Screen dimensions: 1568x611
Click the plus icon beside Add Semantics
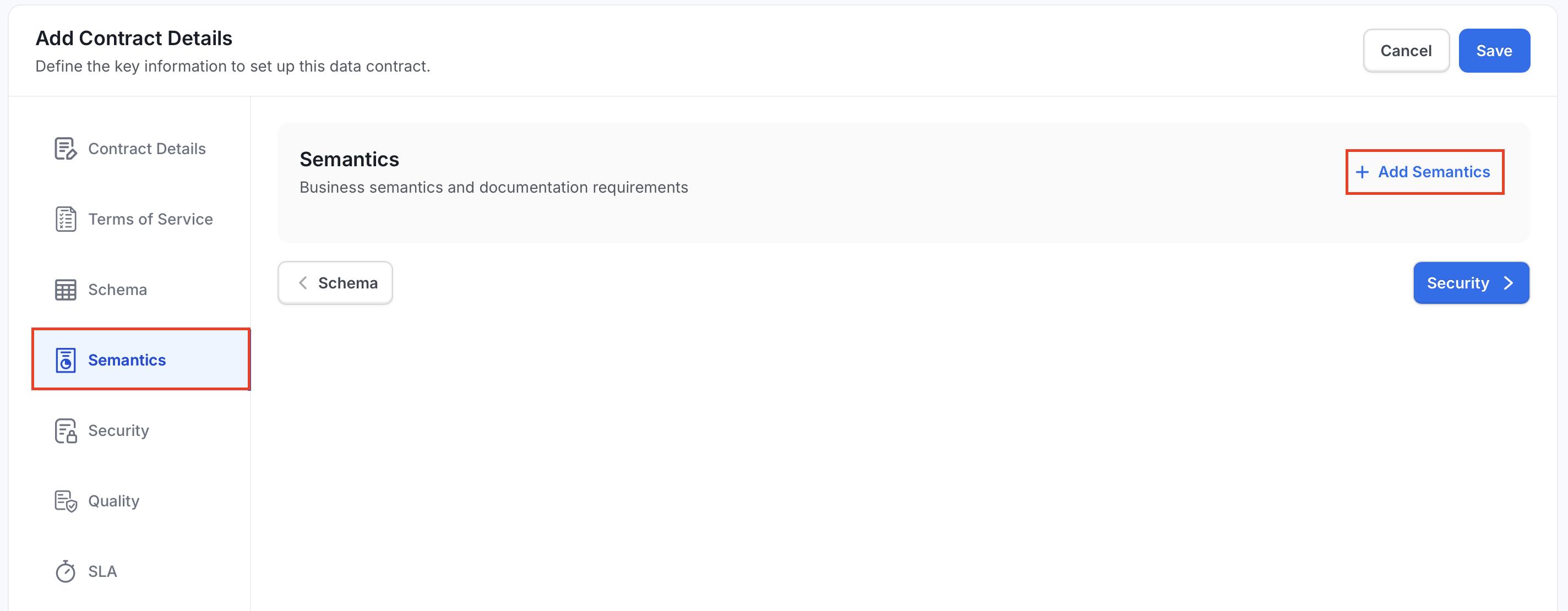coord(1362,172)
